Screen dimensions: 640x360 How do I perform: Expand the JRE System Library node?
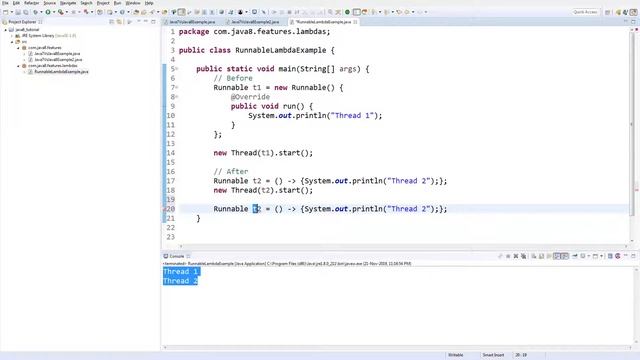coord(12,36)
